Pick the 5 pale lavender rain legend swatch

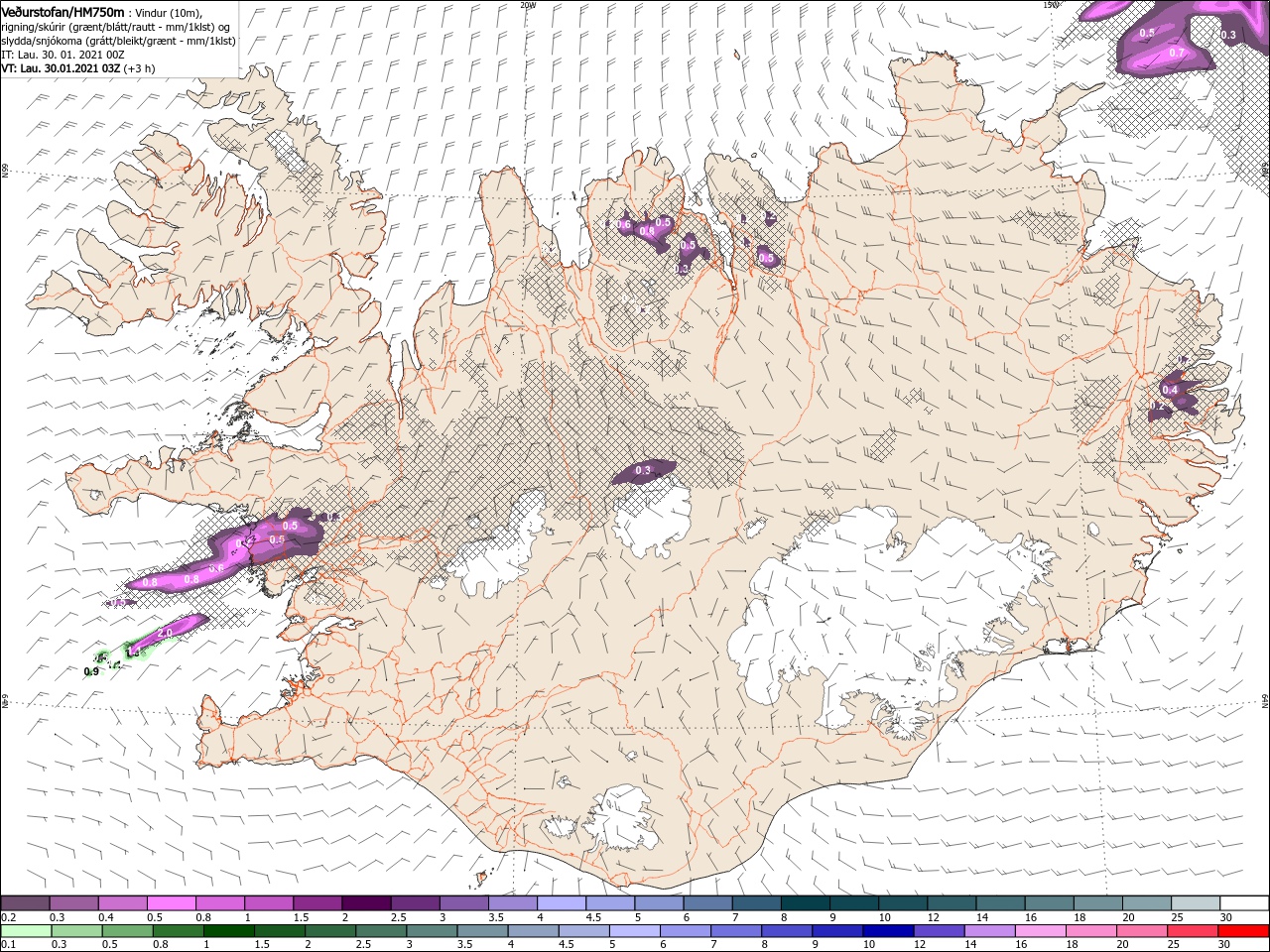[634, 931]
